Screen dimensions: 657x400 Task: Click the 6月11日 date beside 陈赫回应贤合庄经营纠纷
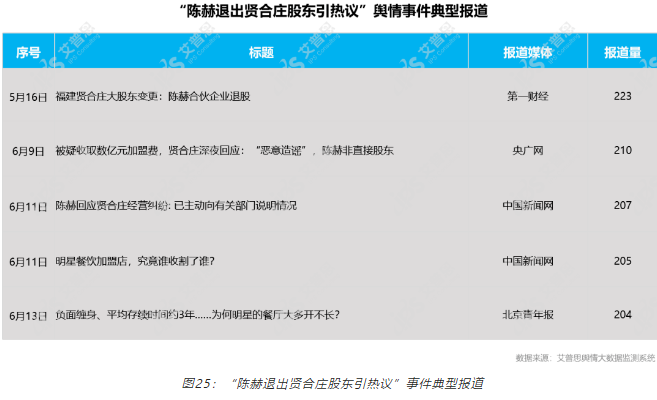tap(28, 206)
